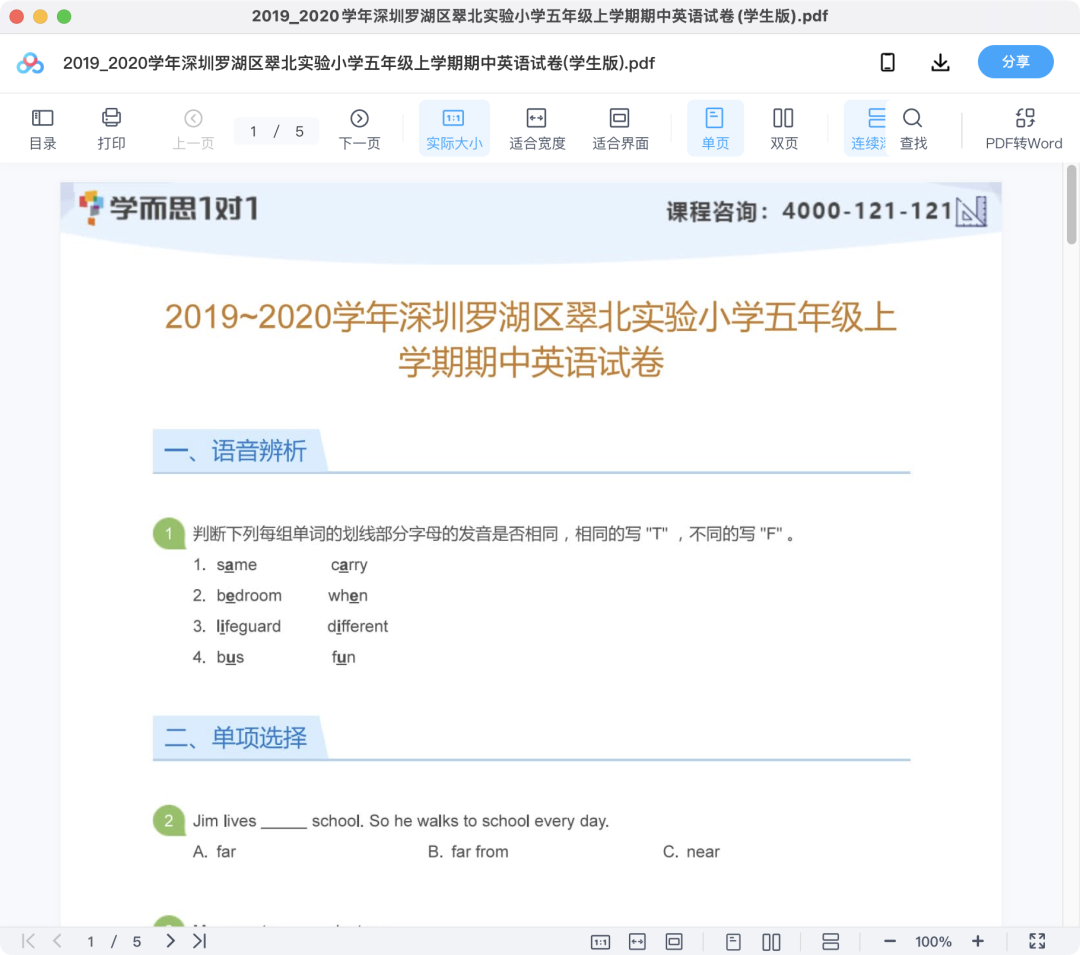Screen dimensions: 1080x955
Task: Click fit page icon in bottom bar
Action: pos(674,941)
